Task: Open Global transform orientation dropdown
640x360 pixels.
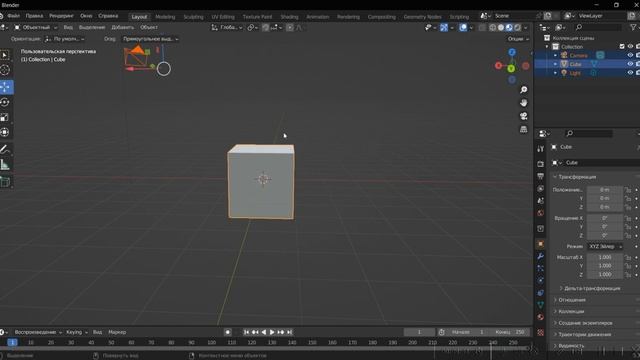Action: (227, 27)
